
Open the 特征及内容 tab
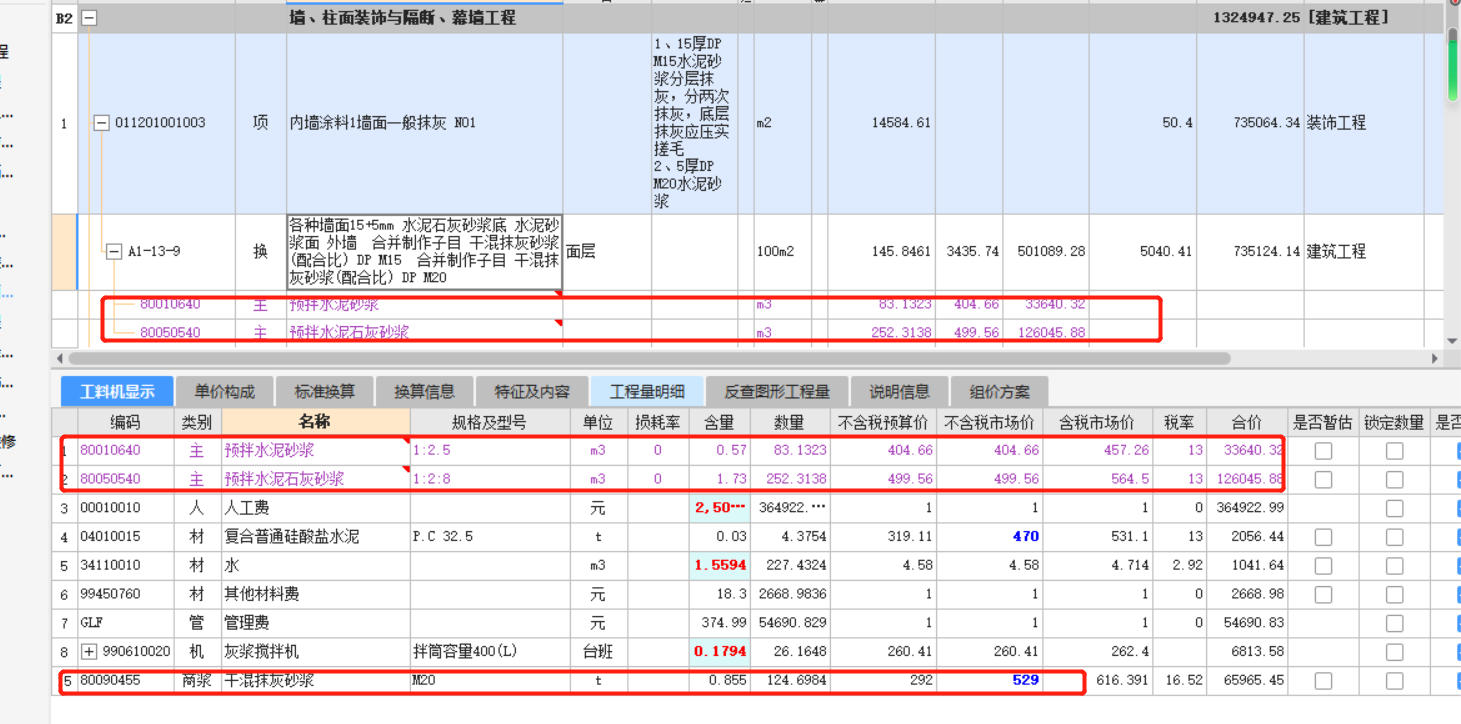[532, 391]
